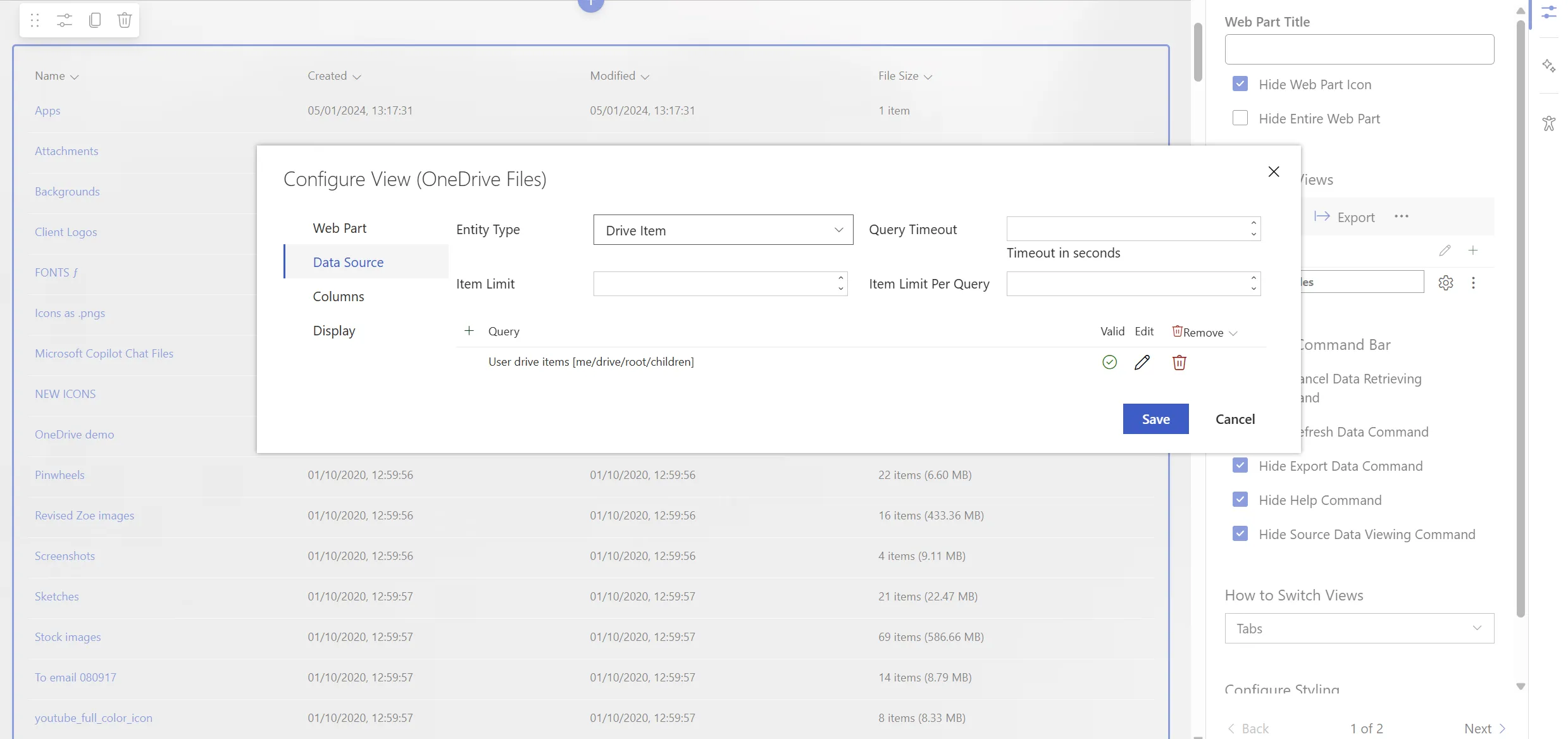Expand the How to Switch Views dropdown
Viewport: 1568px width, 739px height.
tap(1359, 628)
